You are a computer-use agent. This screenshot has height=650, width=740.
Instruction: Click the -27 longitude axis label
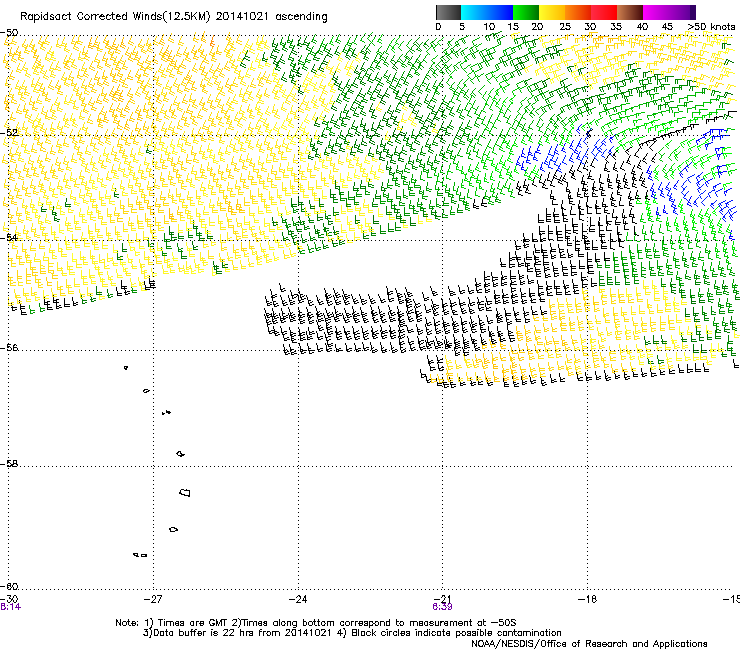153,599
